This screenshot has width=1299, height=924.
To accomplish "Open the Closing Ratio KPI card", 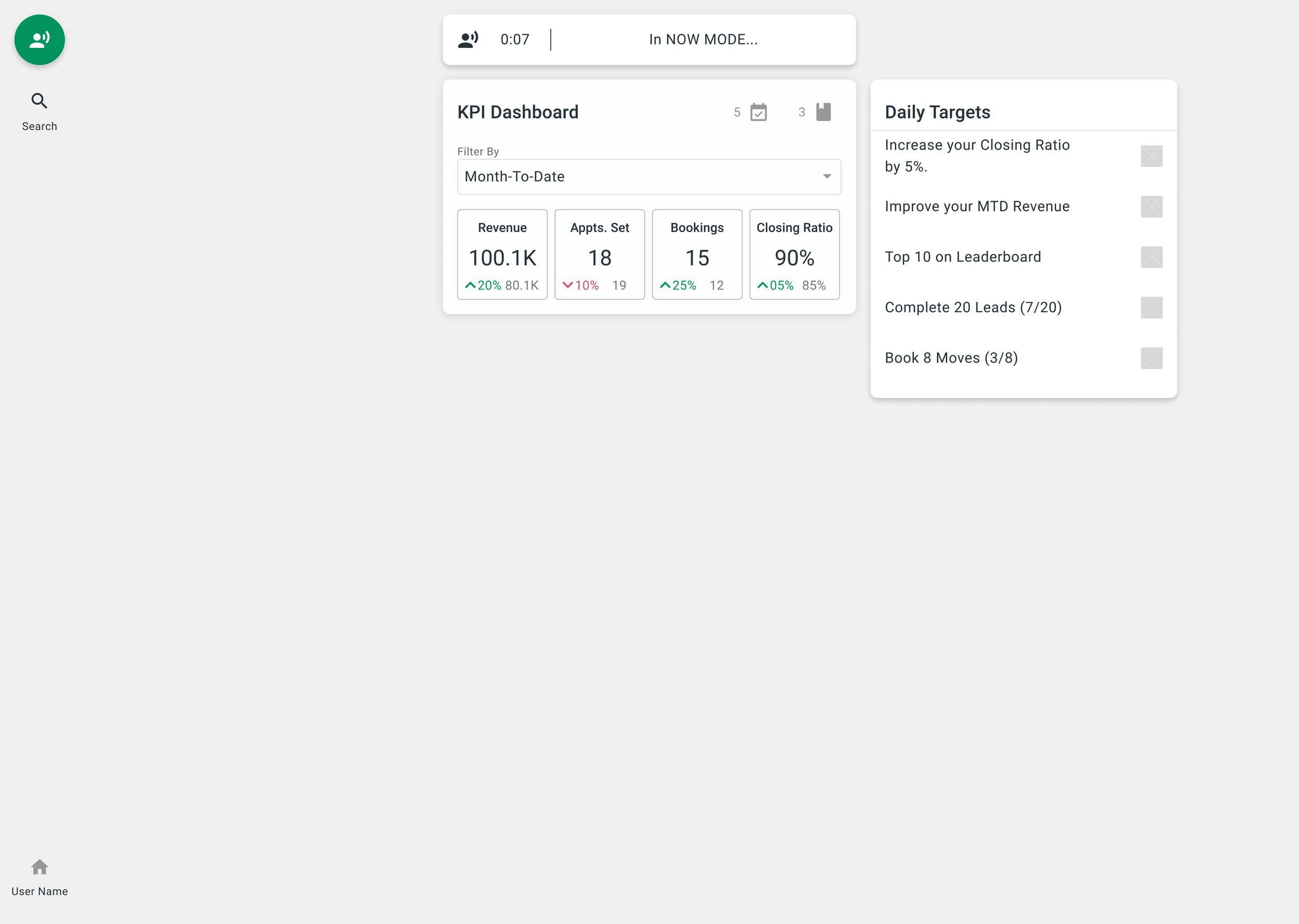I will click(x=794, y=254).
